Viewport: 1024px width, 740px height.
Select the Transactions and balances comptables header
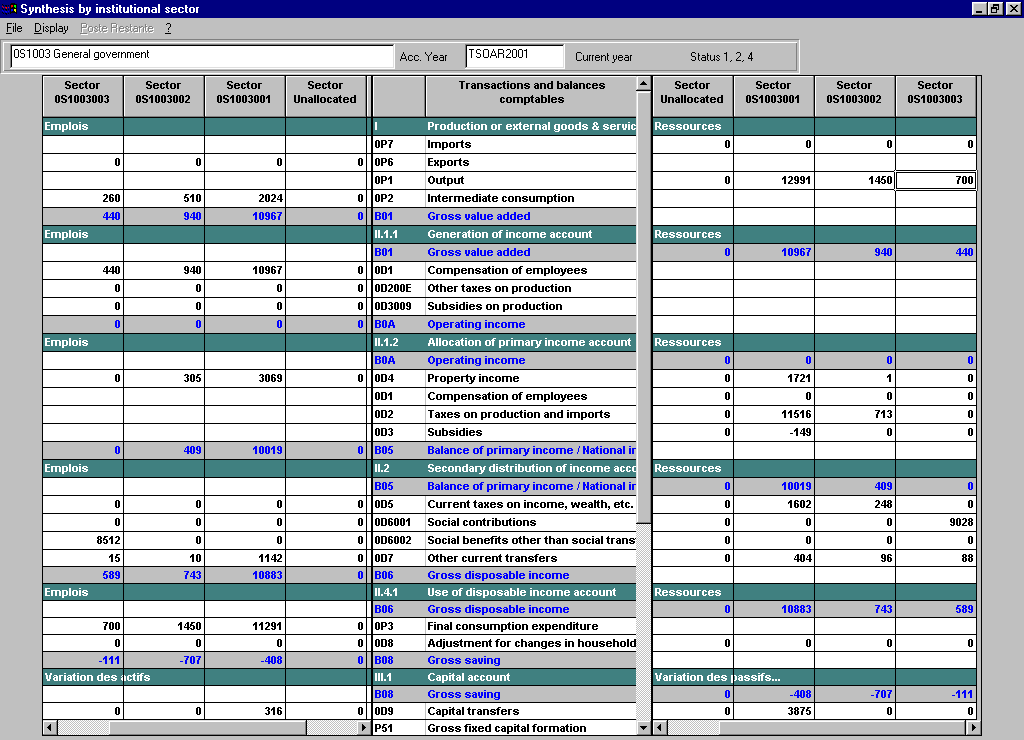[531, 93]
